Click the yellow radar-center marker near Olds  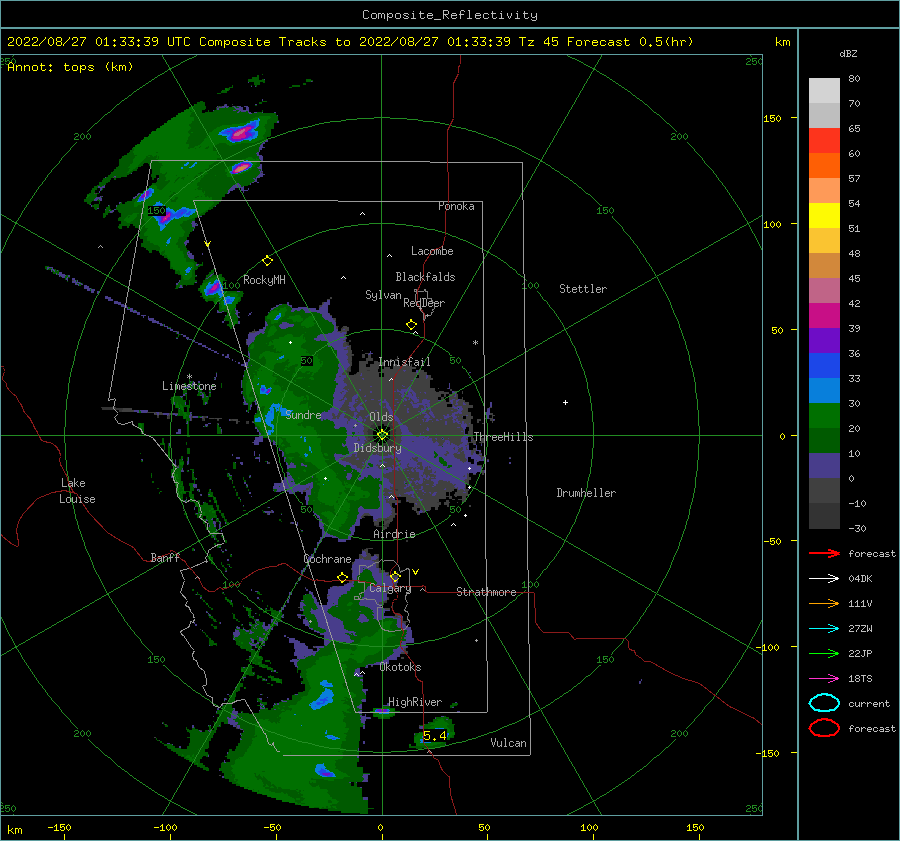(x=382, y=435)
